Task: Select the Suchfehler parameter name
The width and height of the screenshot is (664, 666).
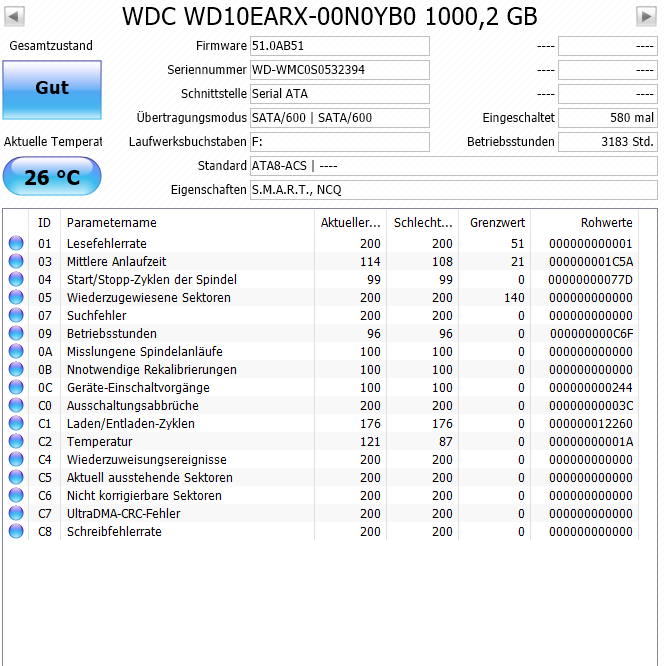Action: click(96, 315)
